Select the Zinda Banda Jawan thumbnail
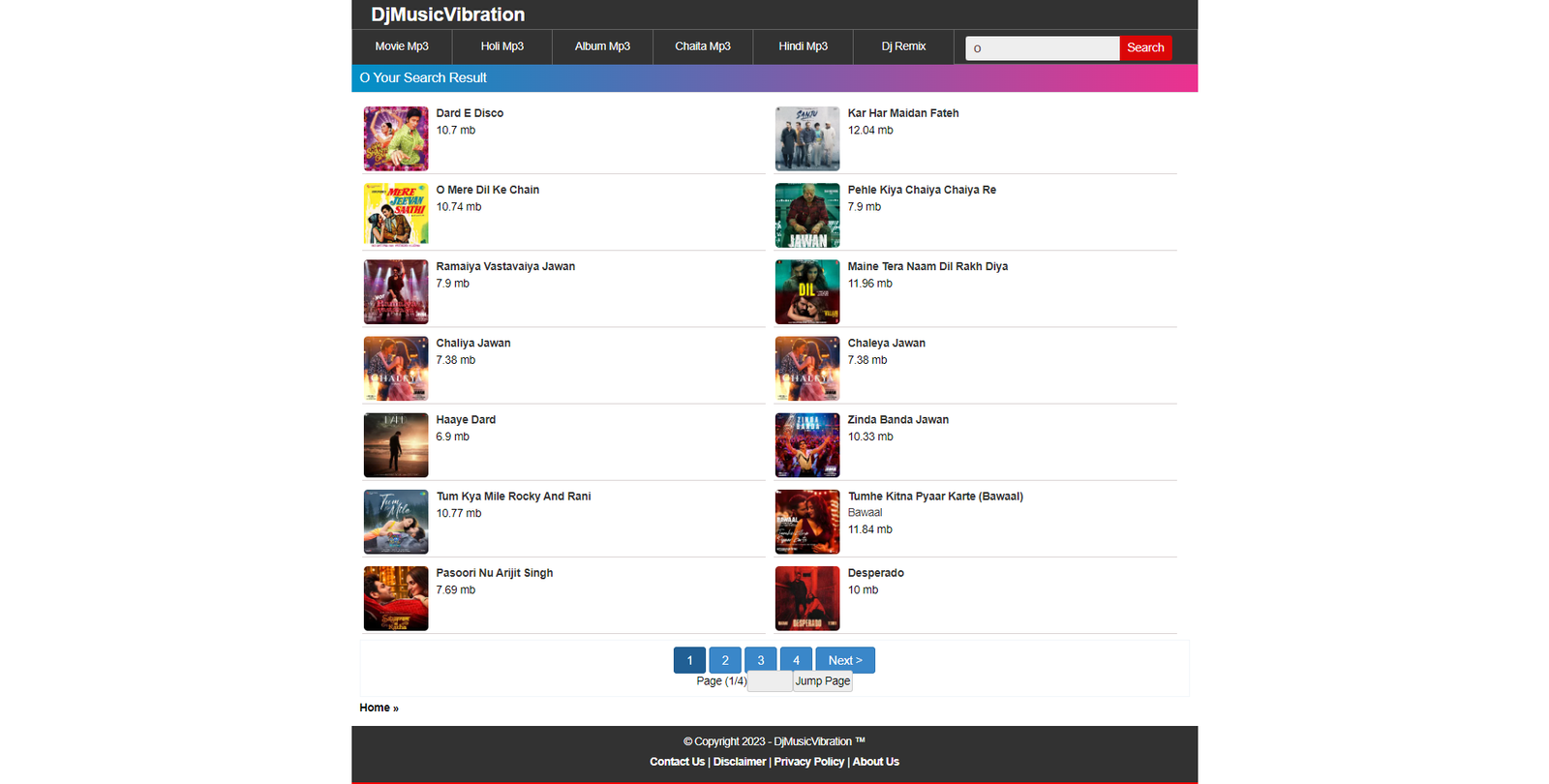This screenshot has height=784, width=1549. (x=806, y=445)
